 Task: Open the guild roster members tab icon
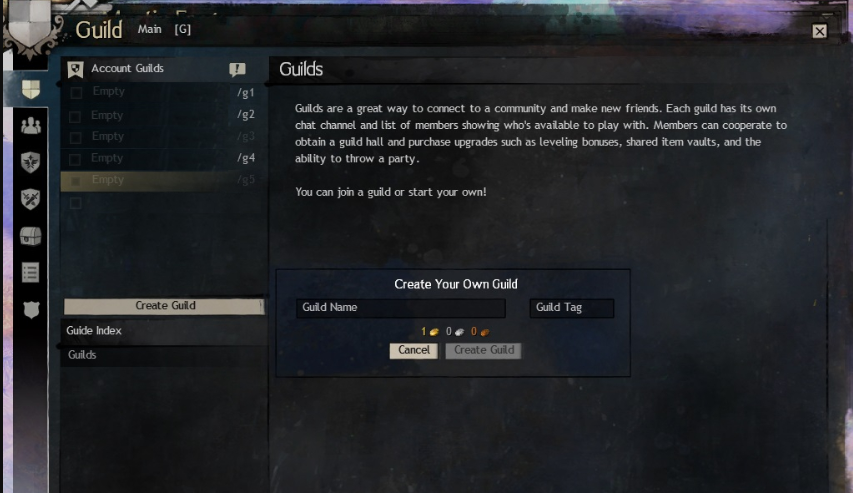pos(31,126)
